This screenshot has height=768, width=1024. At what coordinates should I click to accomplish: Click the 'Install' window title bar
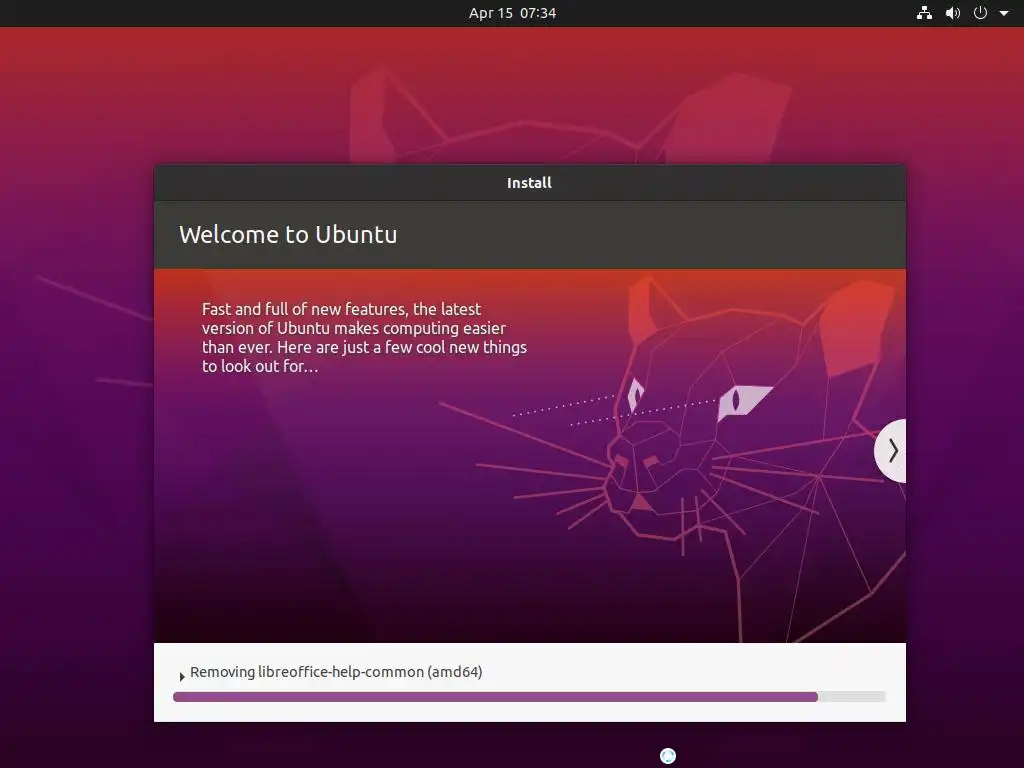coord(530,183)
